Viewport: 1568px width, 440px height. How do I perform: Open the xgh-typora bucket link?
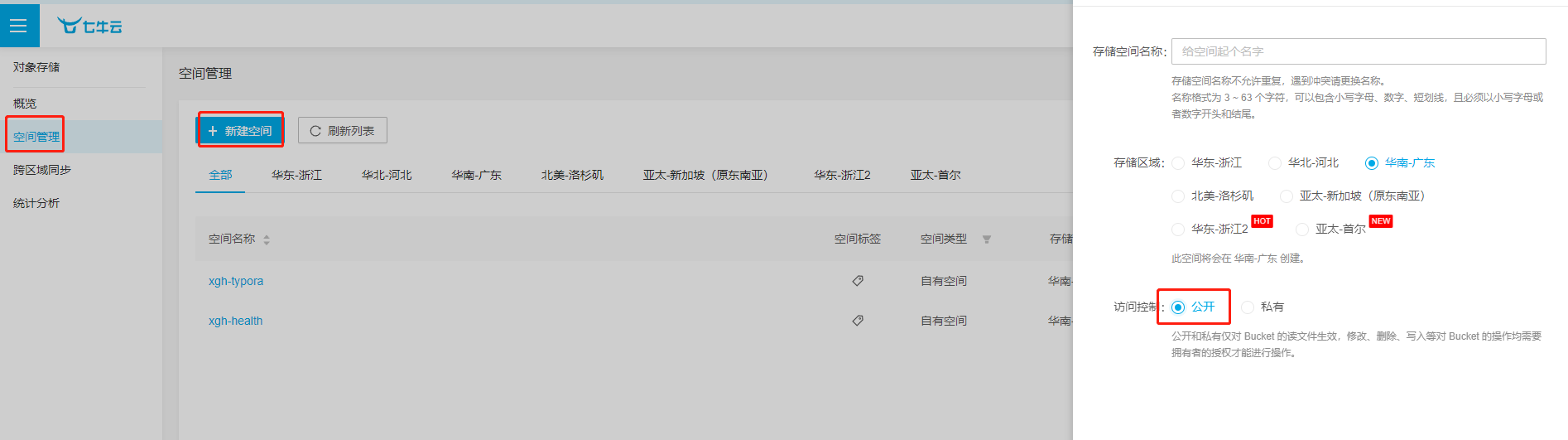coord(236,281)
